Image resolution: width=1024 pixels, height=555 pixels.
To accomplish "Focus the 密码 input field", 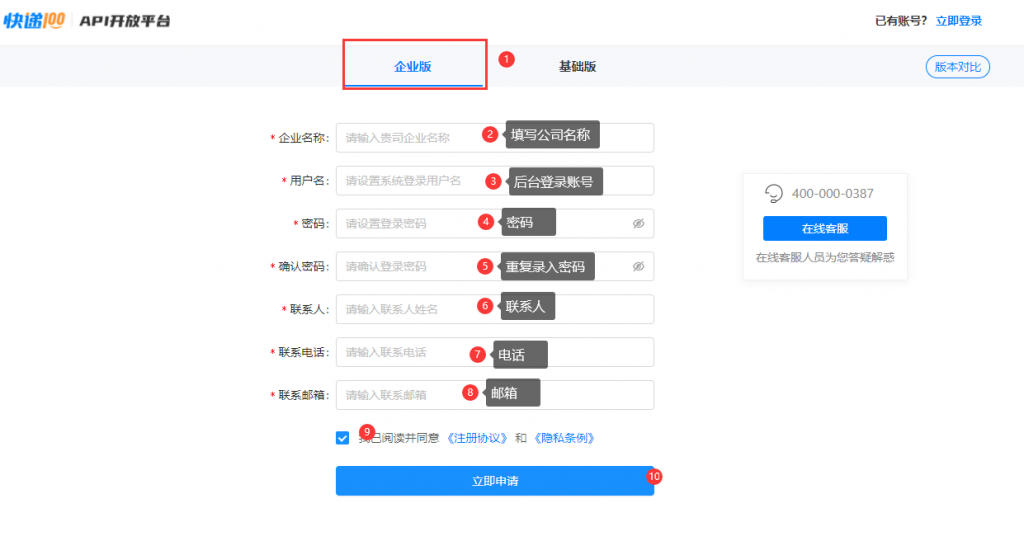I will [x=495, y=223].
